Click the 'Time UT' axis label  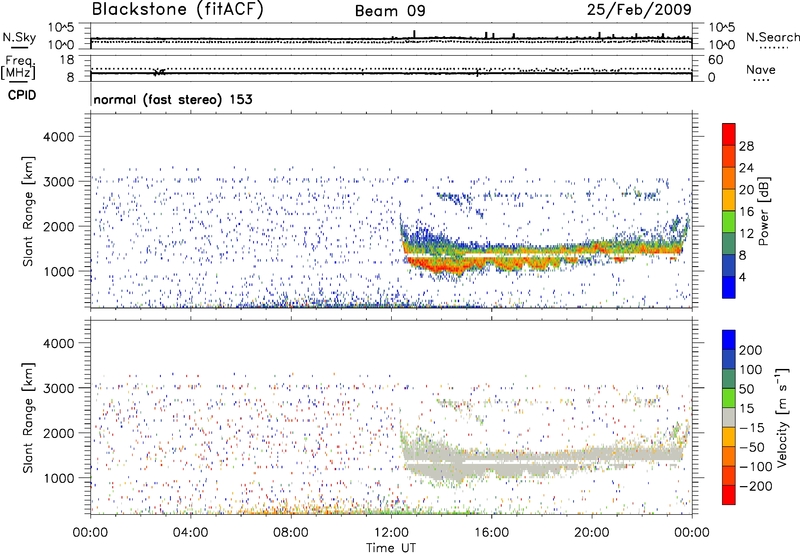[x=391, y=547]
